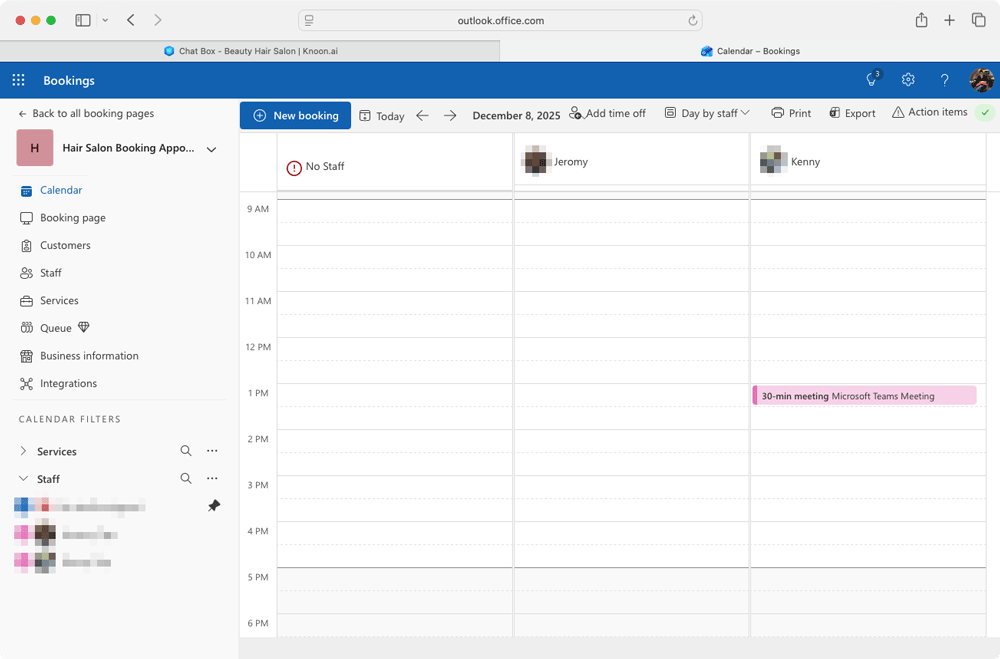Open the app launcher waffle icon
This screenshot has width=1000, height=659.
[x=17, y=80]
